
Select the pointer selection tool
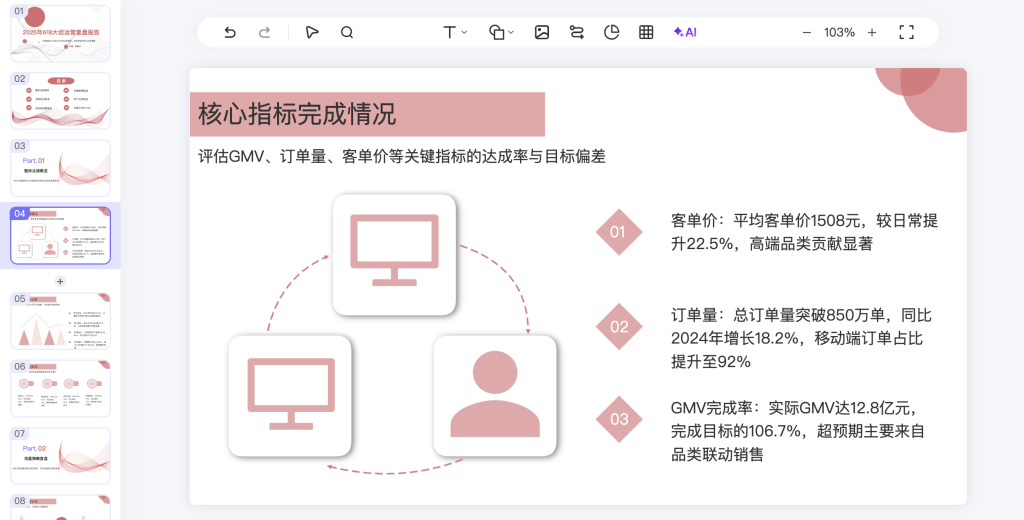pos(312,32)
